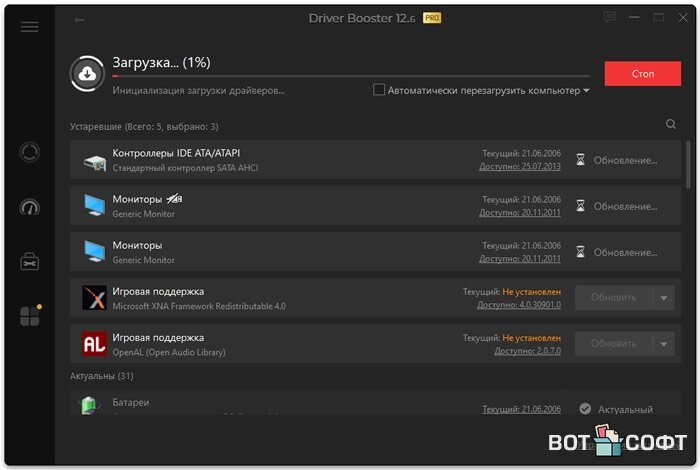Click the IDE ATA/ATAPI controller device icon
This screenshot has width=700, height=470.
[x=95, y=162]
